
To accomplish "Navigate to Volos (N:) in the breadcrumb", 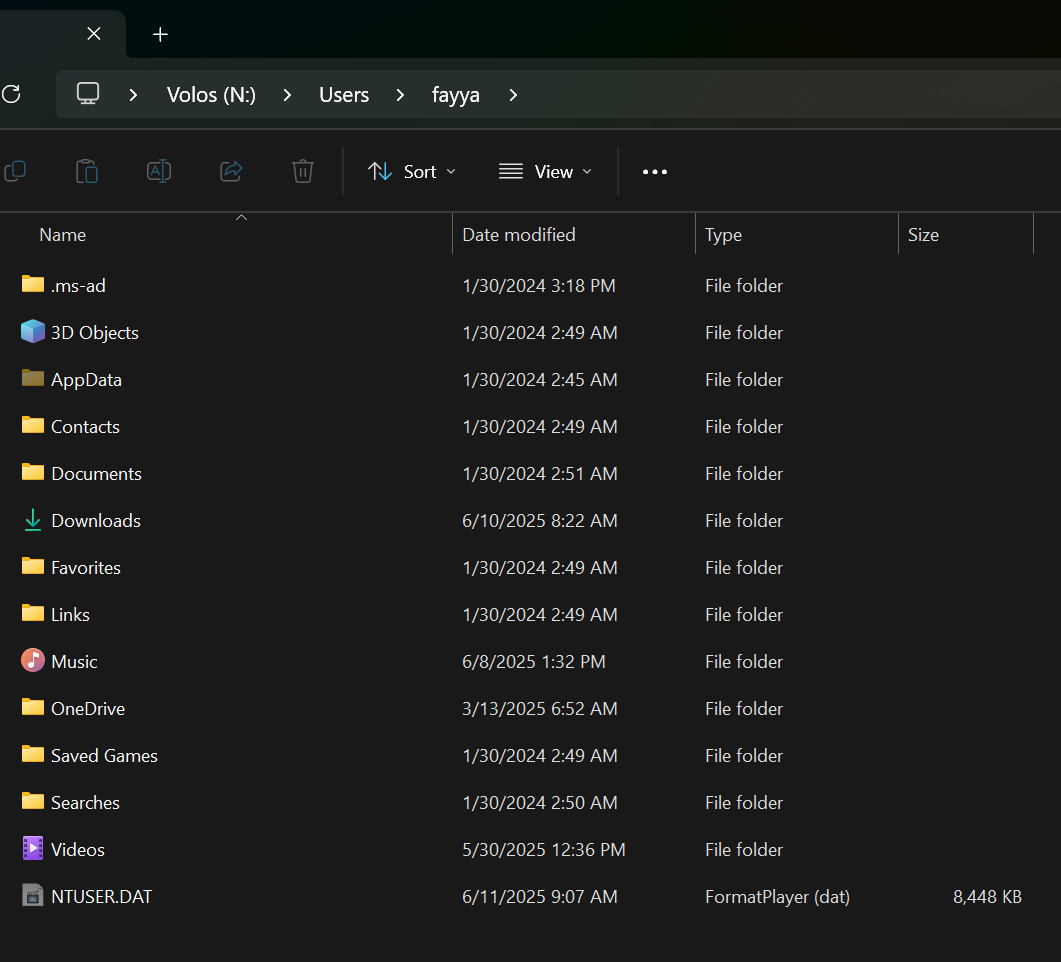I will (211, 95).
